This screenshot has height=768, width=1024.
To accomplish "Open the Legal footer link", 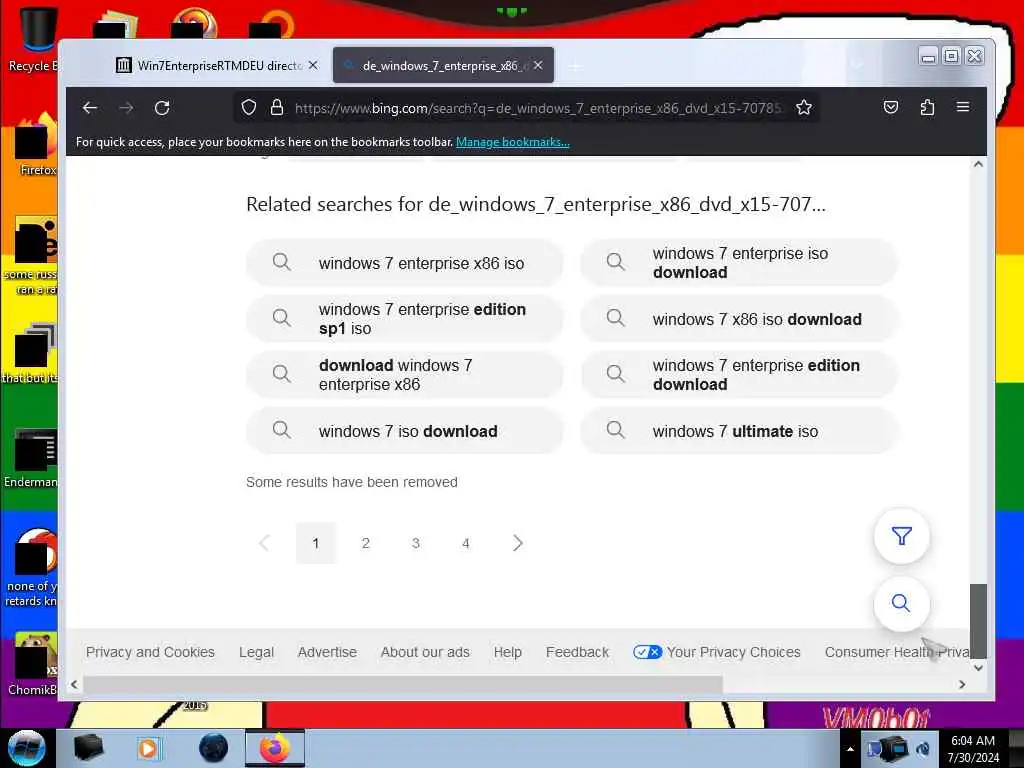I will (x=257, y=652).
